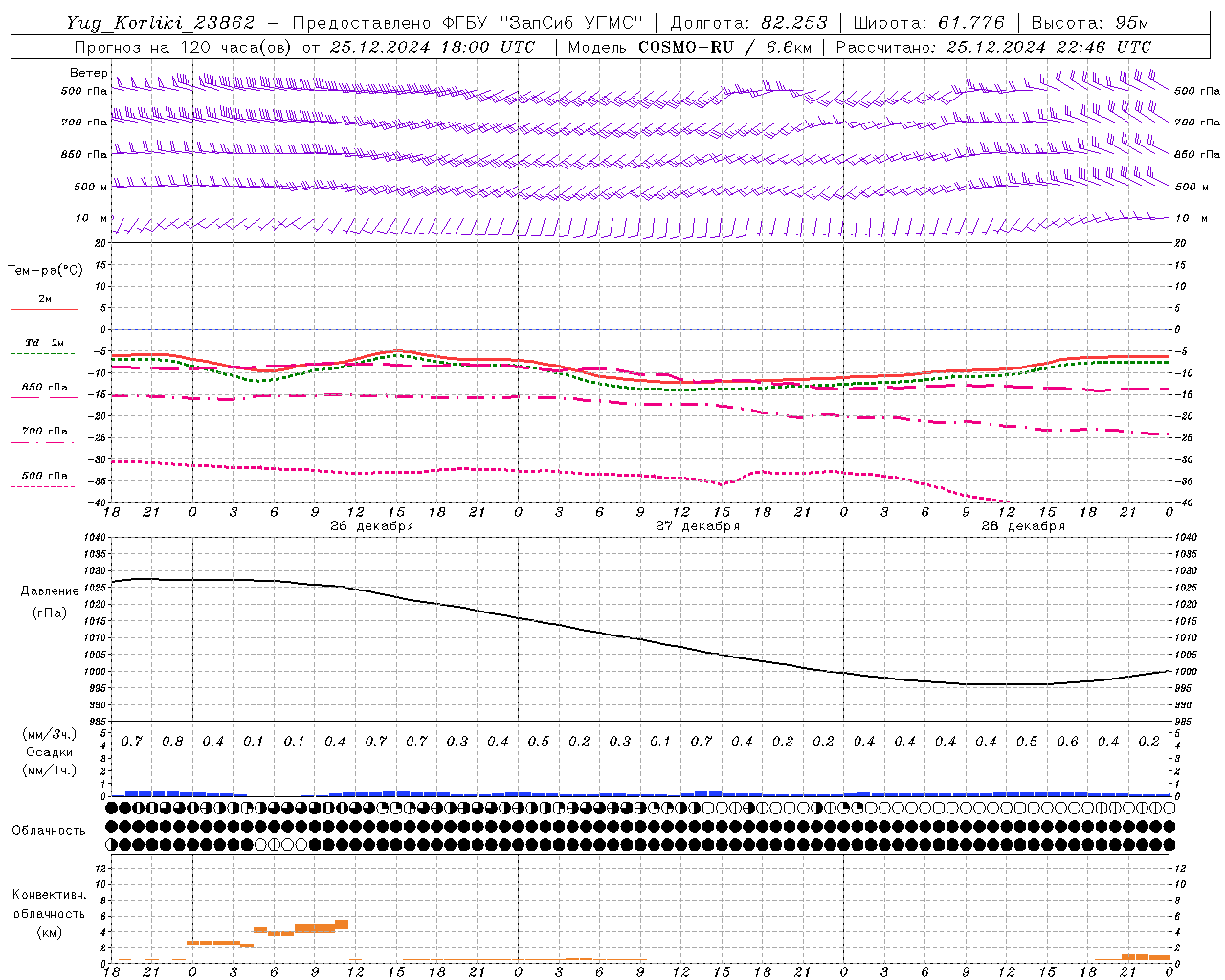Click the "Td 2м" dew point legend entry
1225x980 pixels.
point(44,343)
